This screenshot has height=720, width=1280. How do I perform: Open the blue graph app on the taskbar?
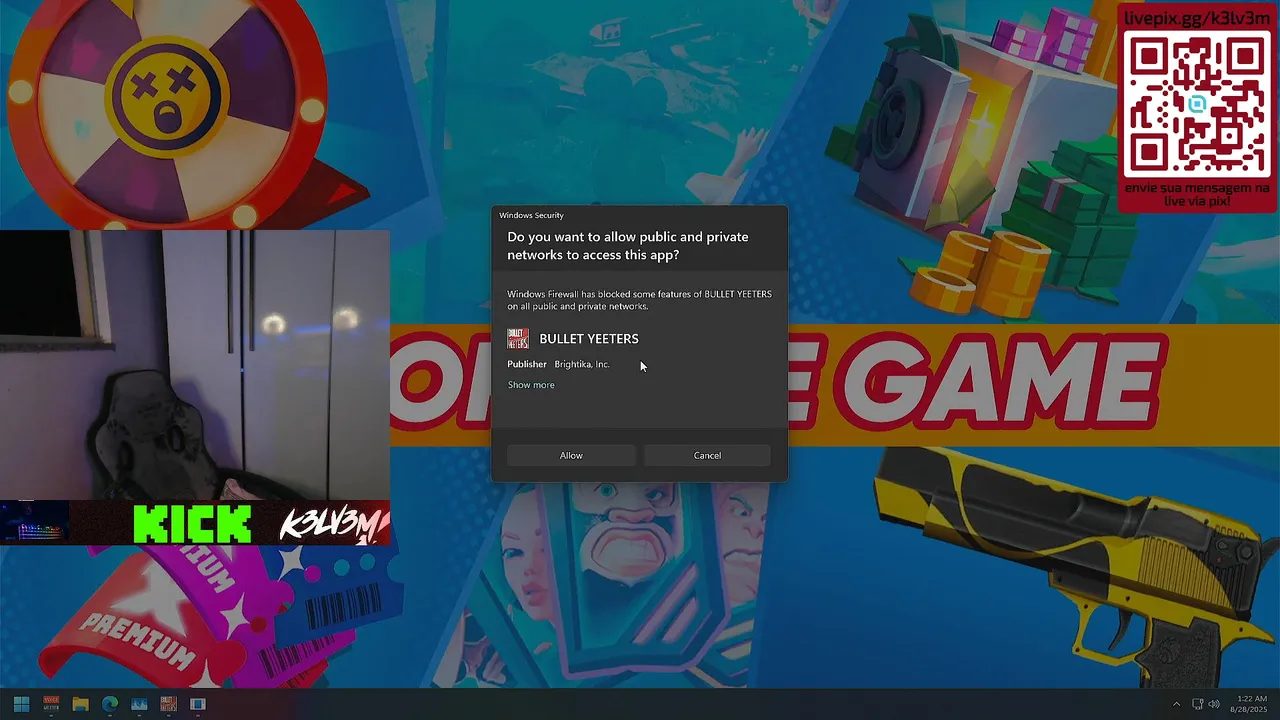139,704
